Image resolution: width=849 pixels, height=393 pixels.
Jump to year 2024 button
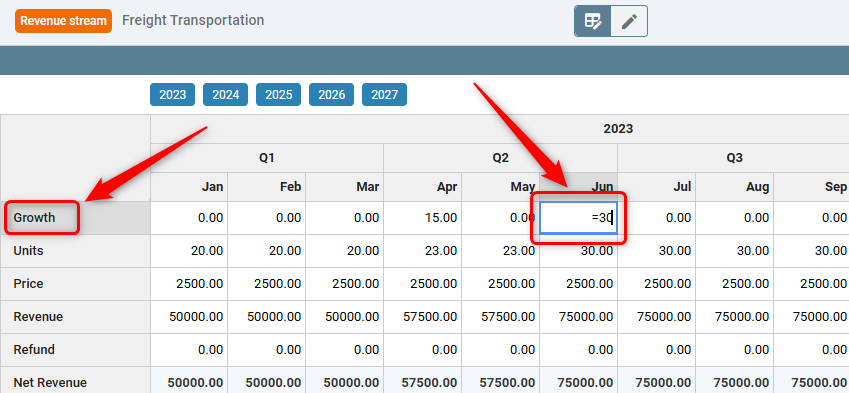tap(225, 95)
